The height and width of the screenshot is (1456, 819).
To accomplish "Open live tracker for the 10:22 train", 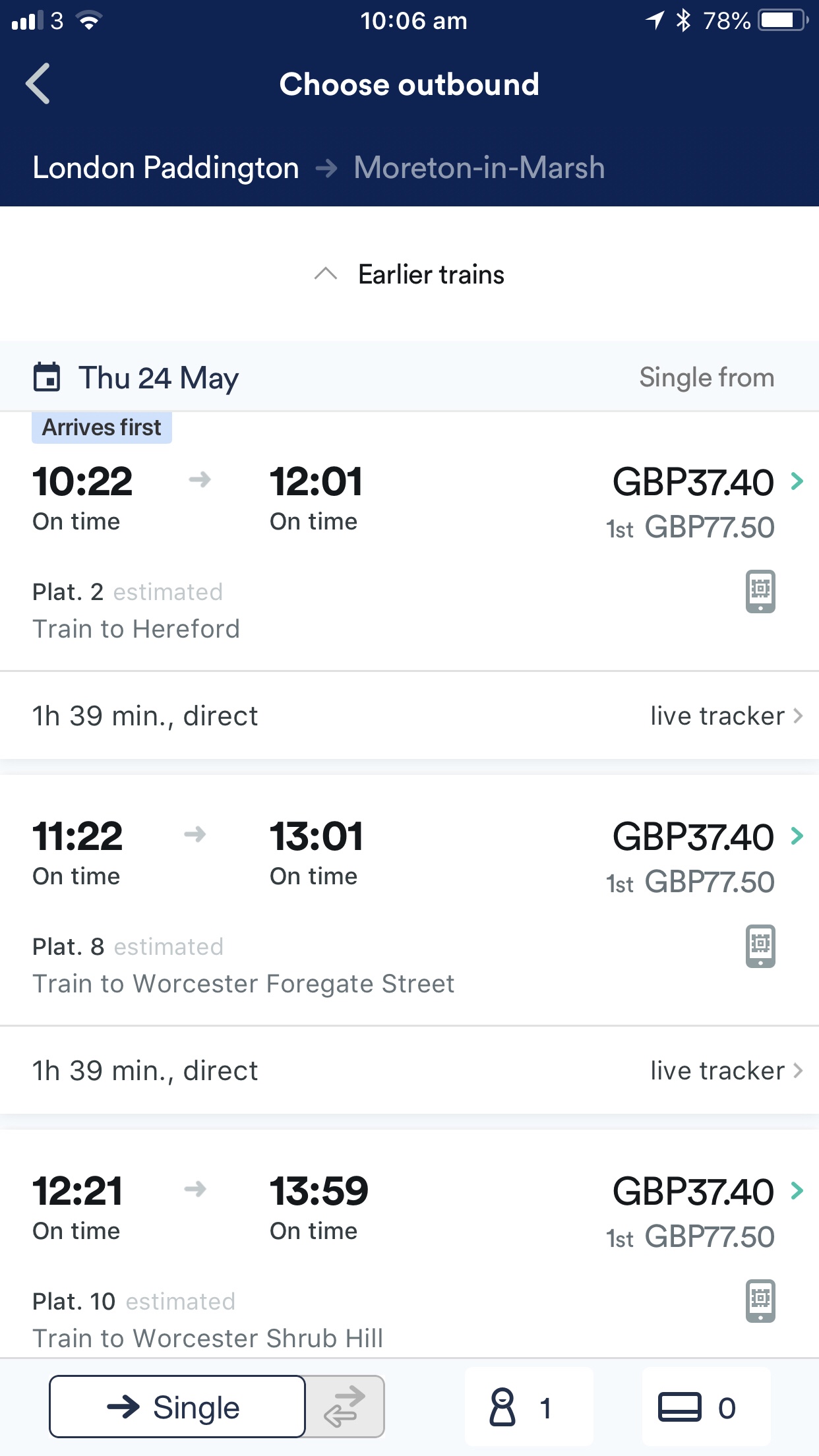I will [x=725, y=716].
